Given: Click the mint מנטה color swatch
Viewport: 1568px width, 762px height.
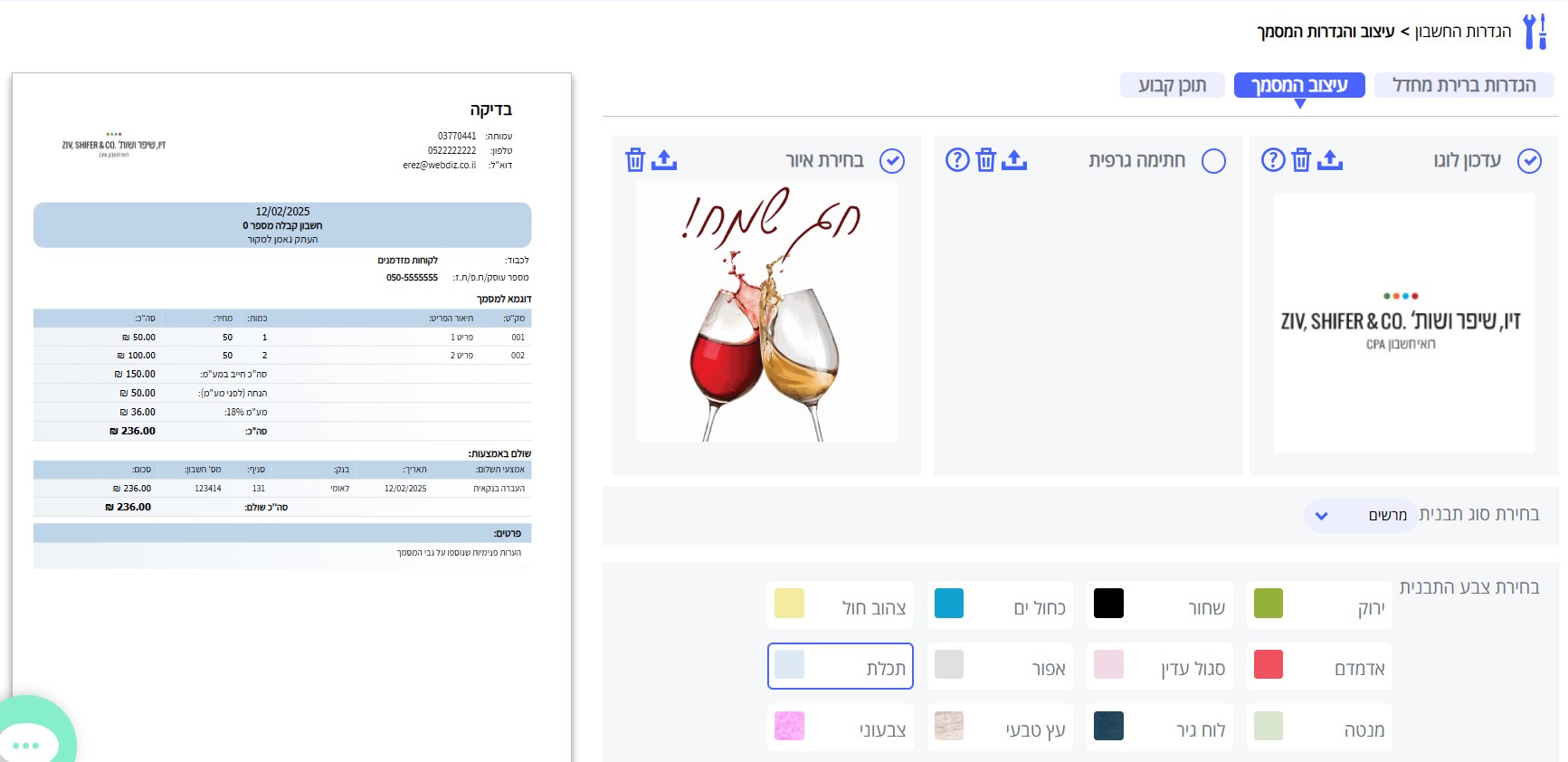Looking at the screenshot, I should pyautogui.click(x=1269, y=726).
